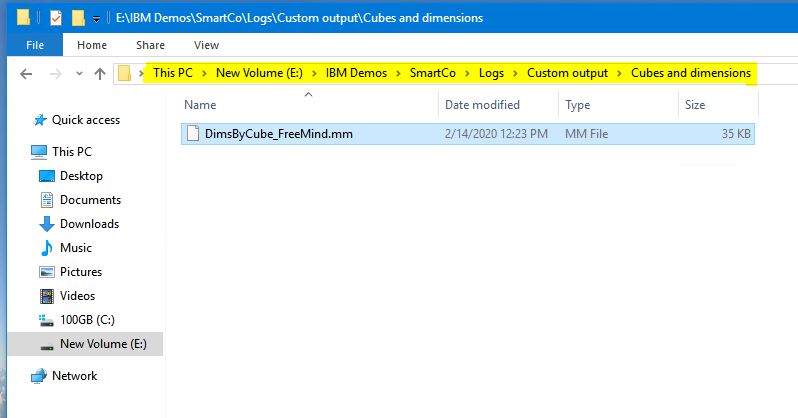The width and height of the screenshot is (798, 418).
Task: Open the Quick Access Toolbar customize dropdown
Action: (x=96, y=18)
